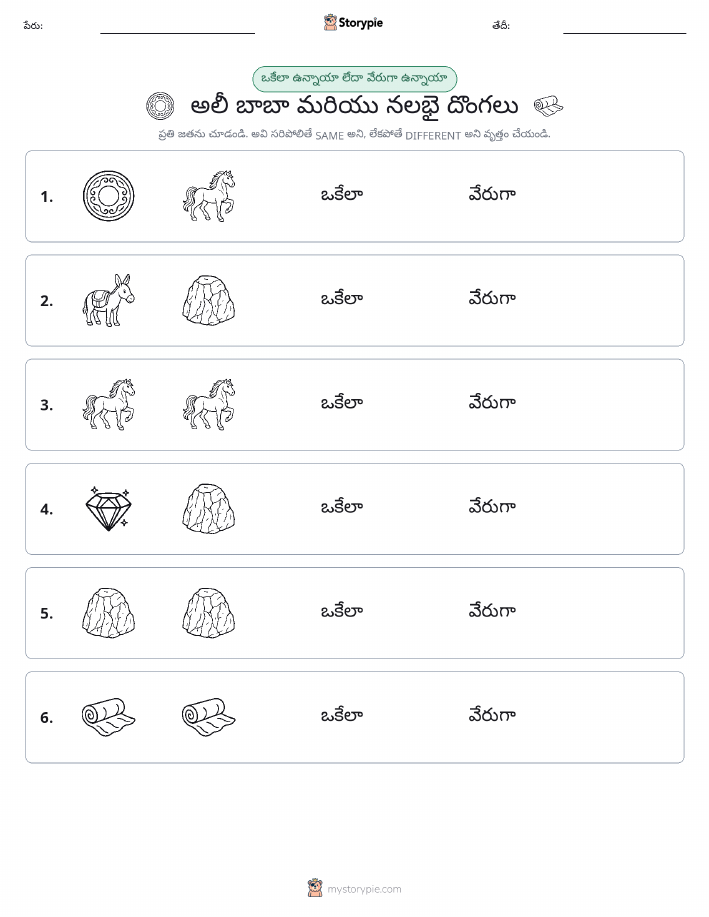Choose ఒకేలా for row 5

tap(342, 611)
